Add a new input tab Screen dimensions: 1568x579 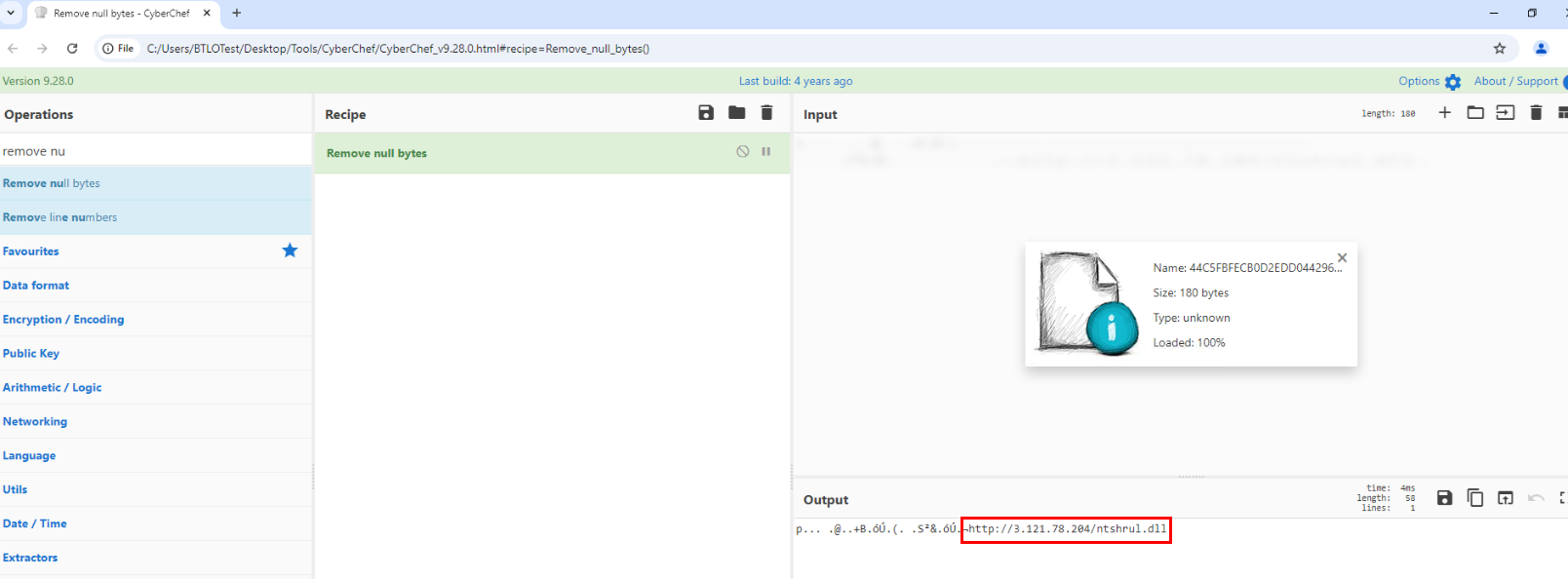(x=1445, y=113)
